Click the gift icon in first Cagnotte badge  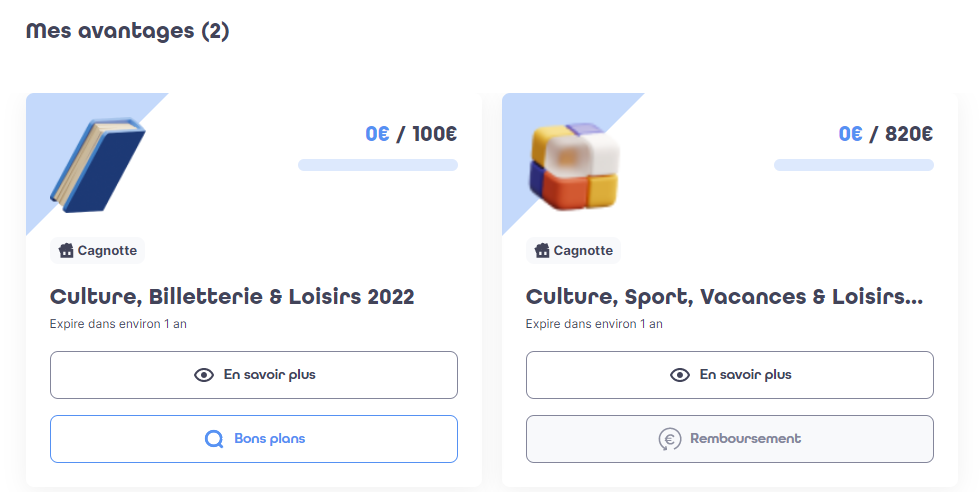click(66, 251)
